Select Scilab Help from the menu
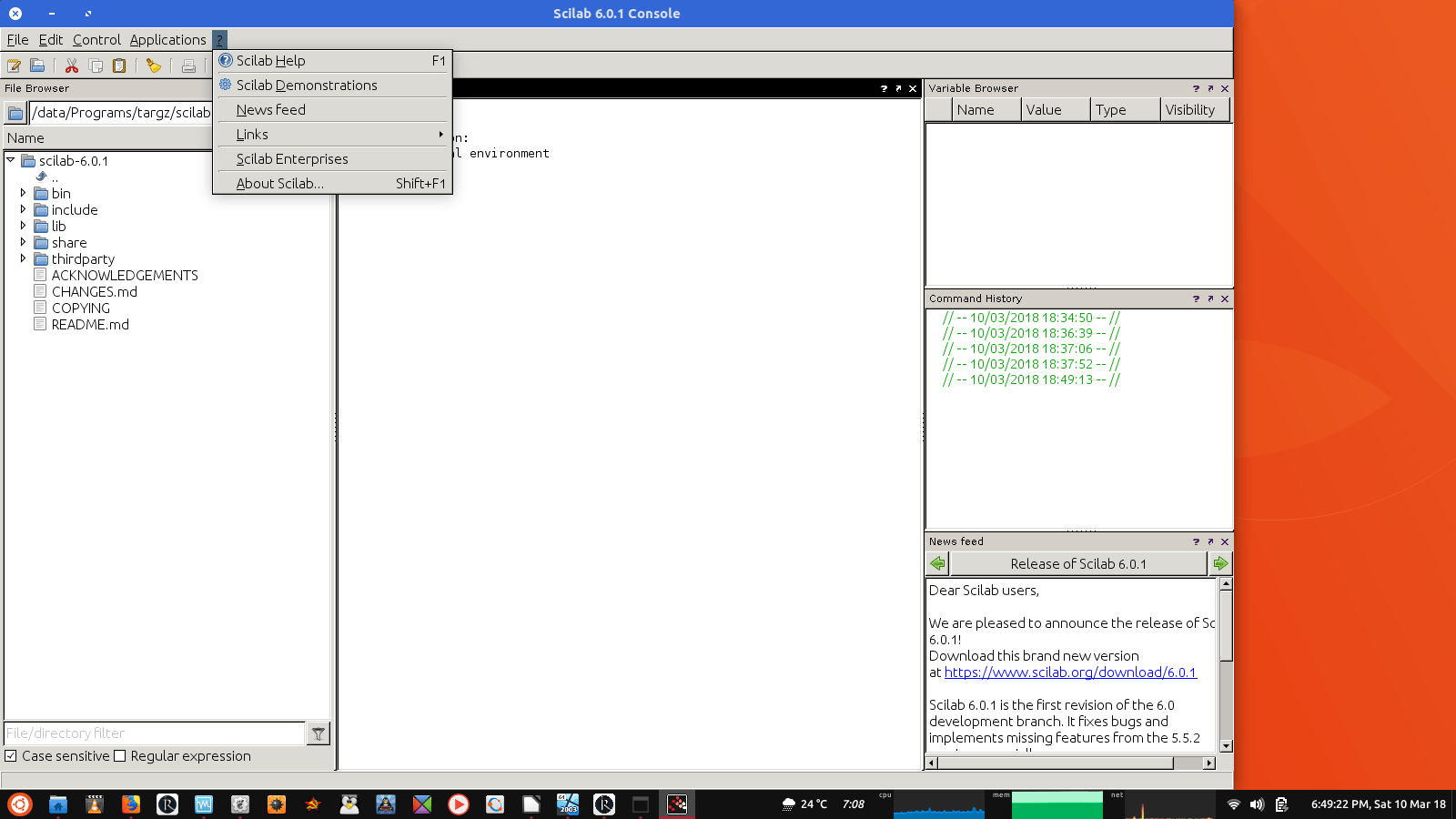Viewport: 1456px width, 819px height. click(332, 61)
